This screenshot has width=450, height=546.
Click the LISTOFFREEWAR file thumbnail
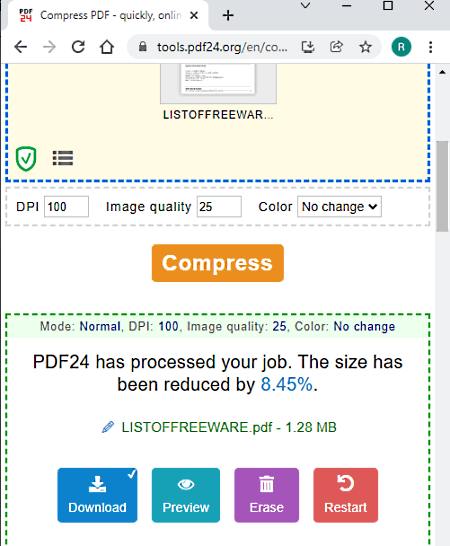point(218,84)
